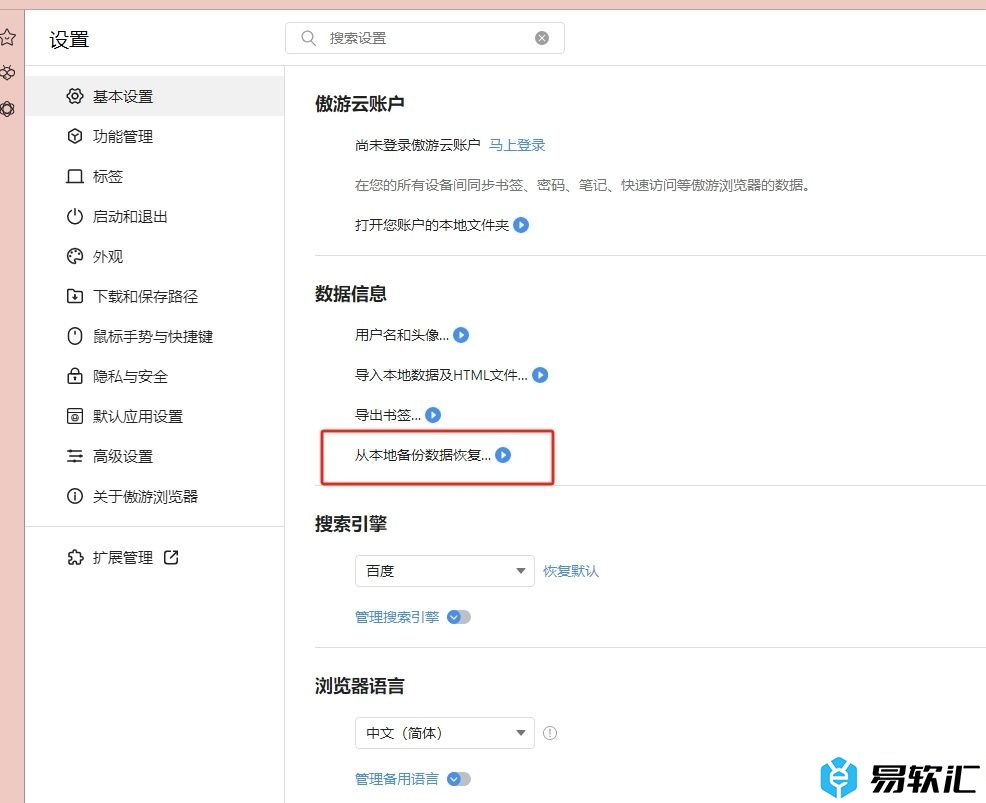Click the star icon in the left edge bar
Viewport: 986px width, 803px height.
coord(8,37)
